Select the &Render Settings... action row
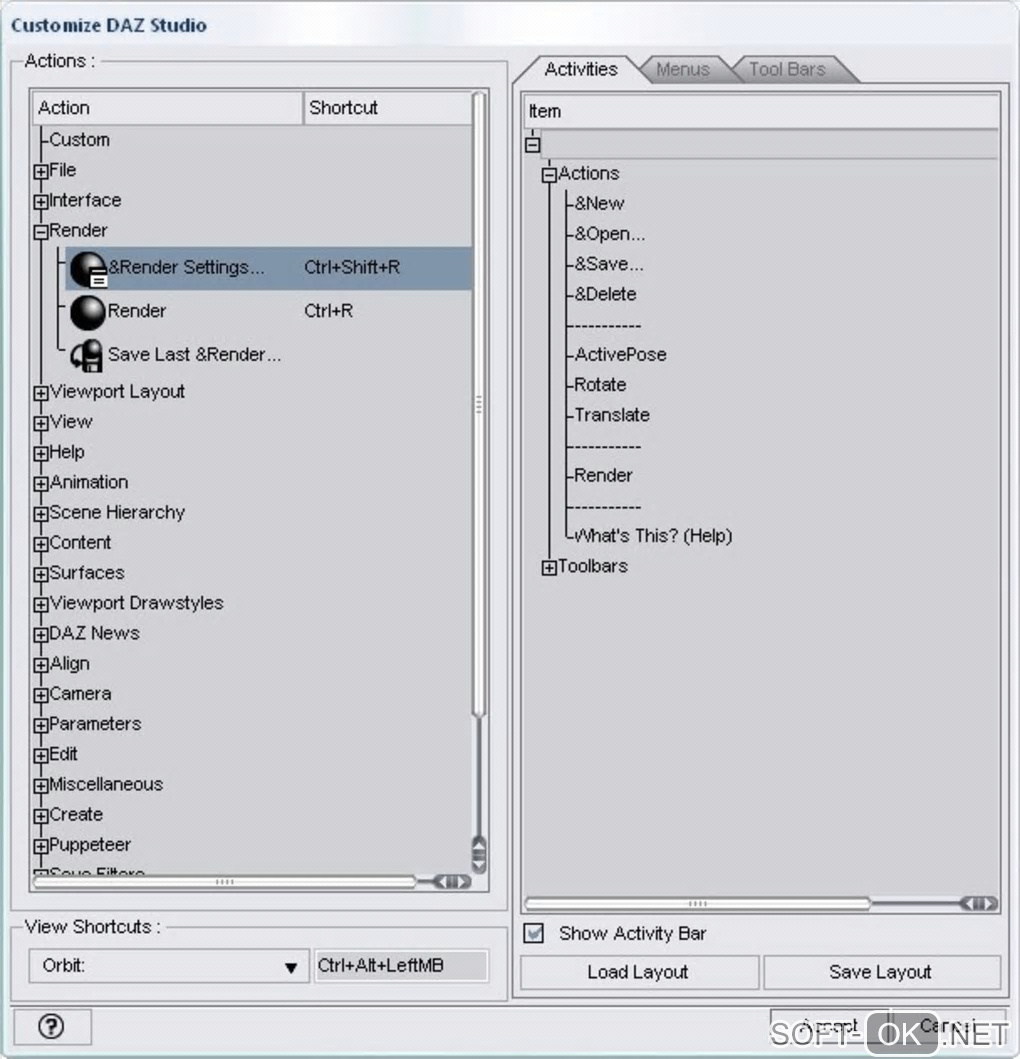Viewport: 1020px width, 1059px height. click(269, 268)
